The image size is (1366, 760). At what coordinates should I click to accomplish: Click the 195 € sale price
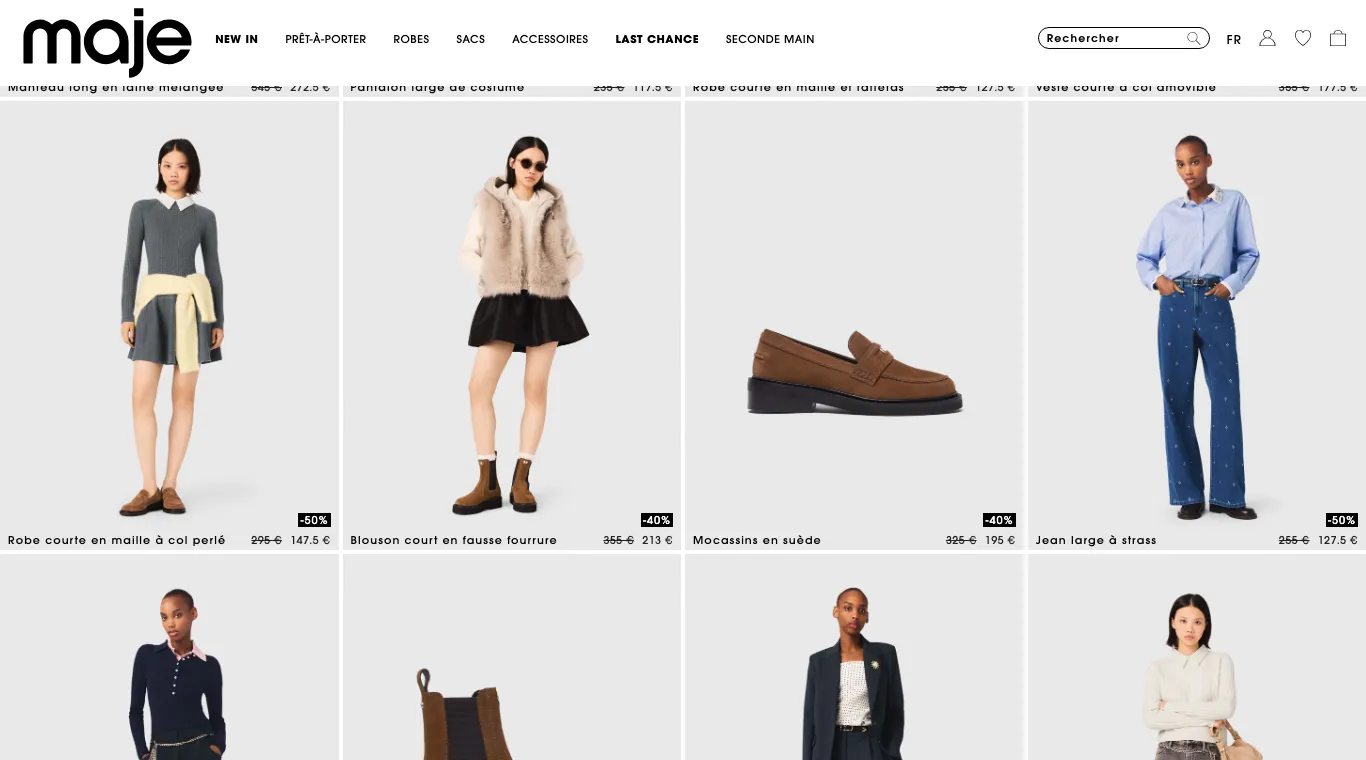[x=1000, y=540]
